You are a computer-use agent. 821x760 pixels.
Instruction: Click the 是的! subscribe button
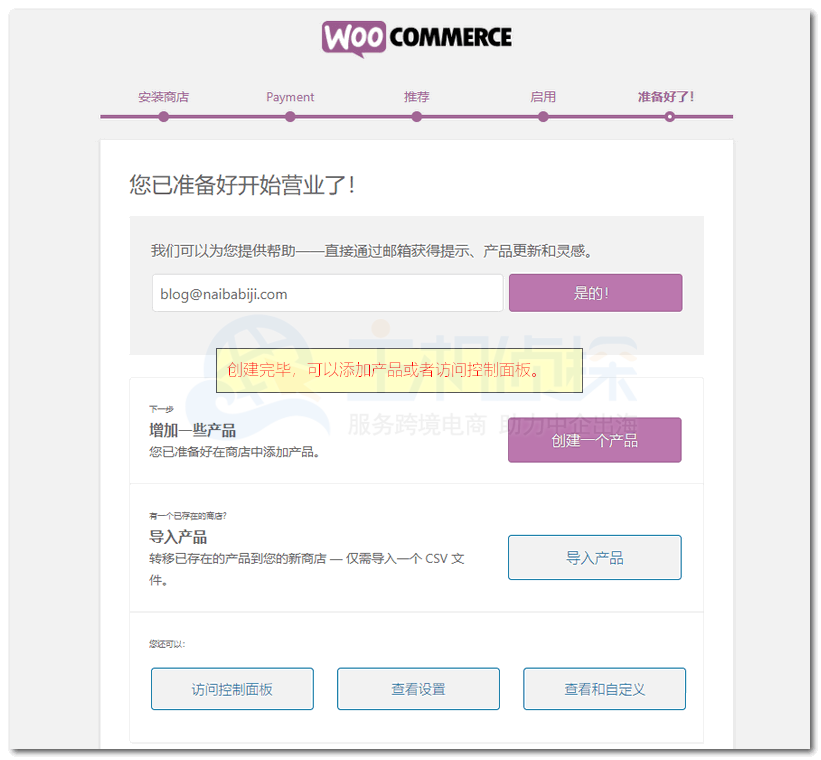(595, 293)
